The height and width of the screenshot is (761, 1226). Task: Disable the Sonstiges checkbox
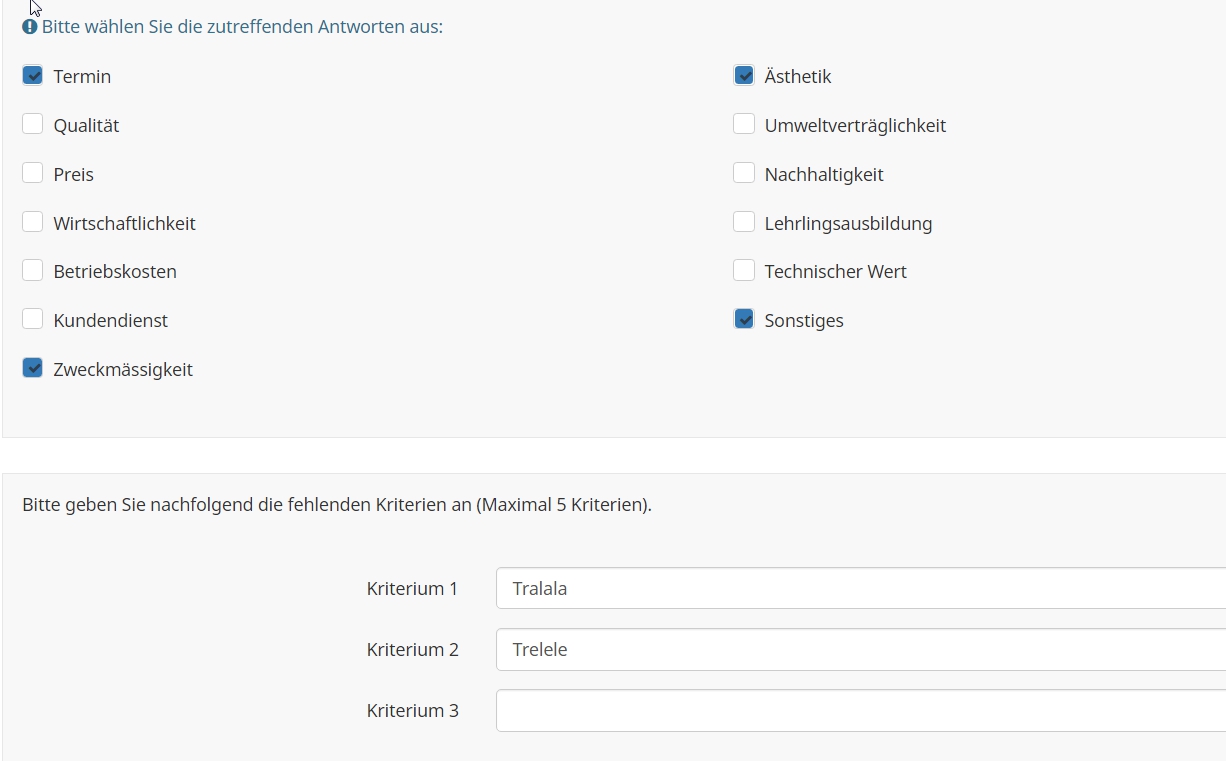[x=744, y=319]
